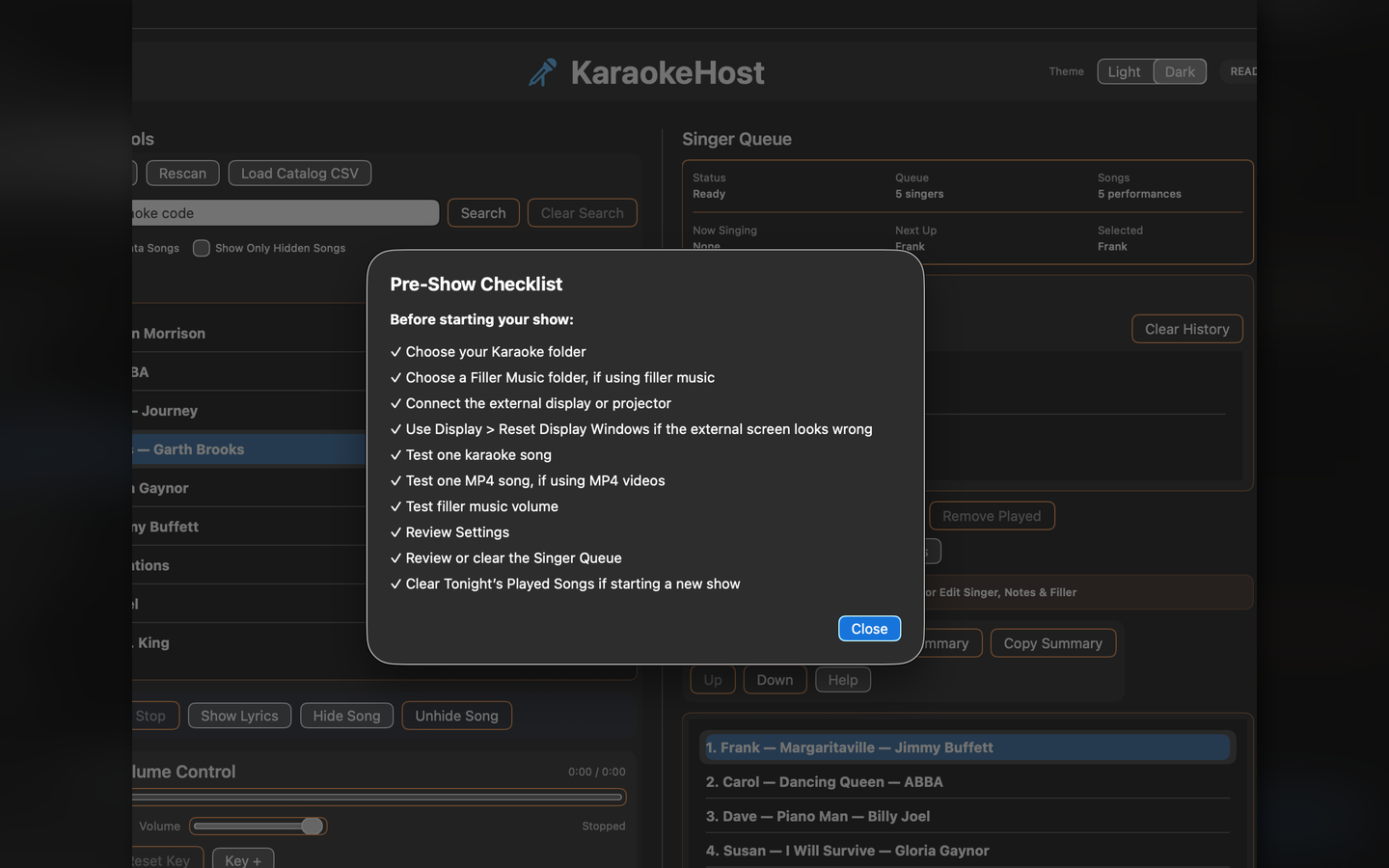Image resolution: width=1389 pixels, height=868 pixels.
Task: Click the Key + button
Action: 243,860
